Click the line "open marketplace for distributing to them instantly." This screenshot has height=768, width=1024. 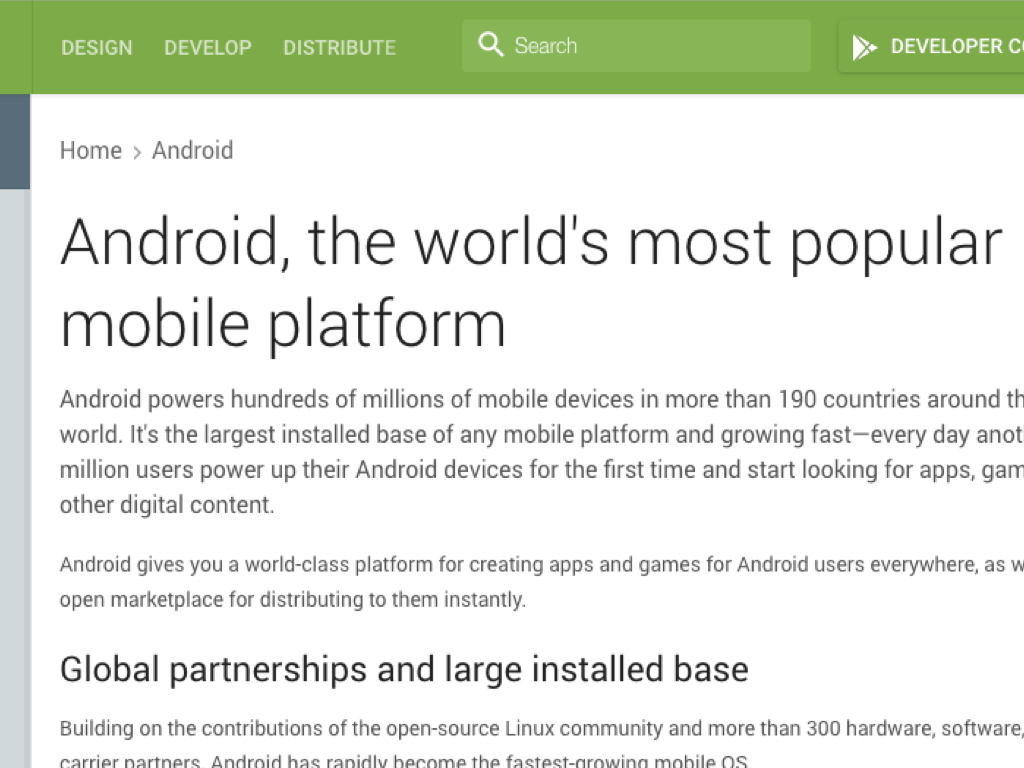pos(293,599)
